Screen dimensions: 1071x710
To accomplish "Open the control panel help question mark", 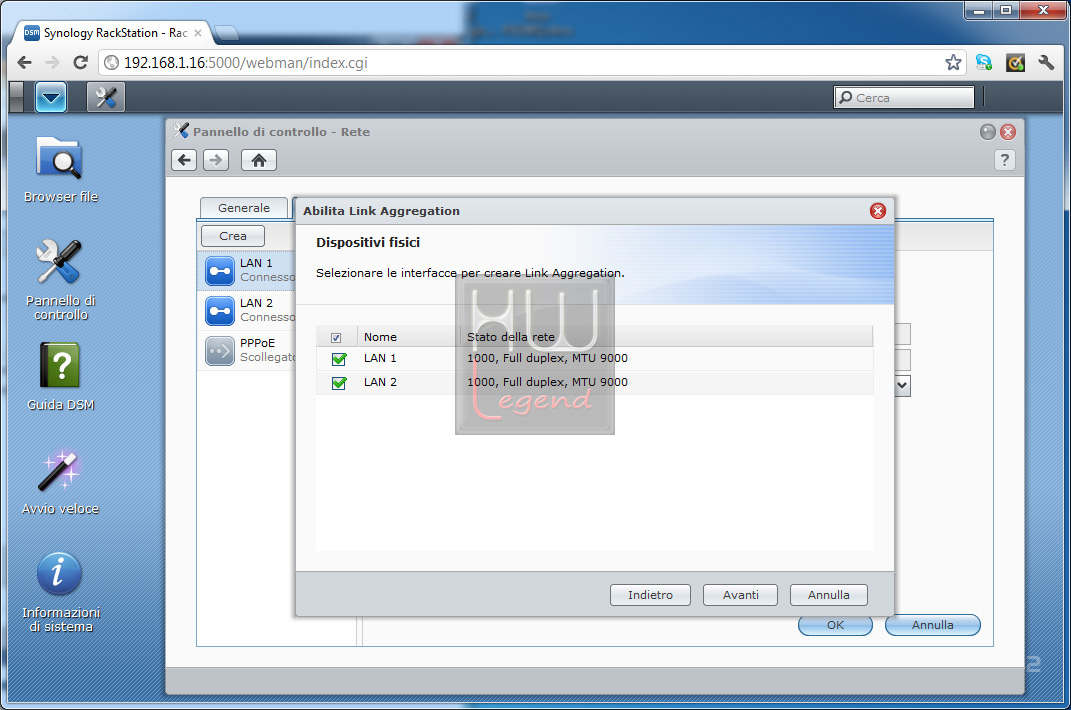I will click(1004, 161).
